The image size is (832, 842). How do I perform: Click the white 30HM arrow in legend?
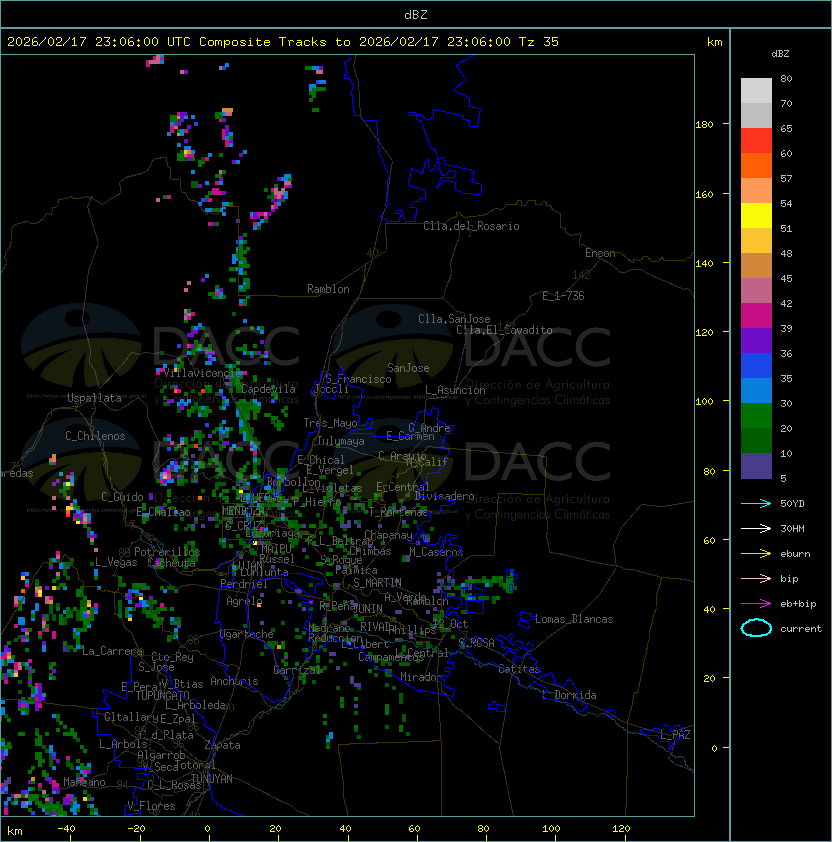(x=756, y=528)
